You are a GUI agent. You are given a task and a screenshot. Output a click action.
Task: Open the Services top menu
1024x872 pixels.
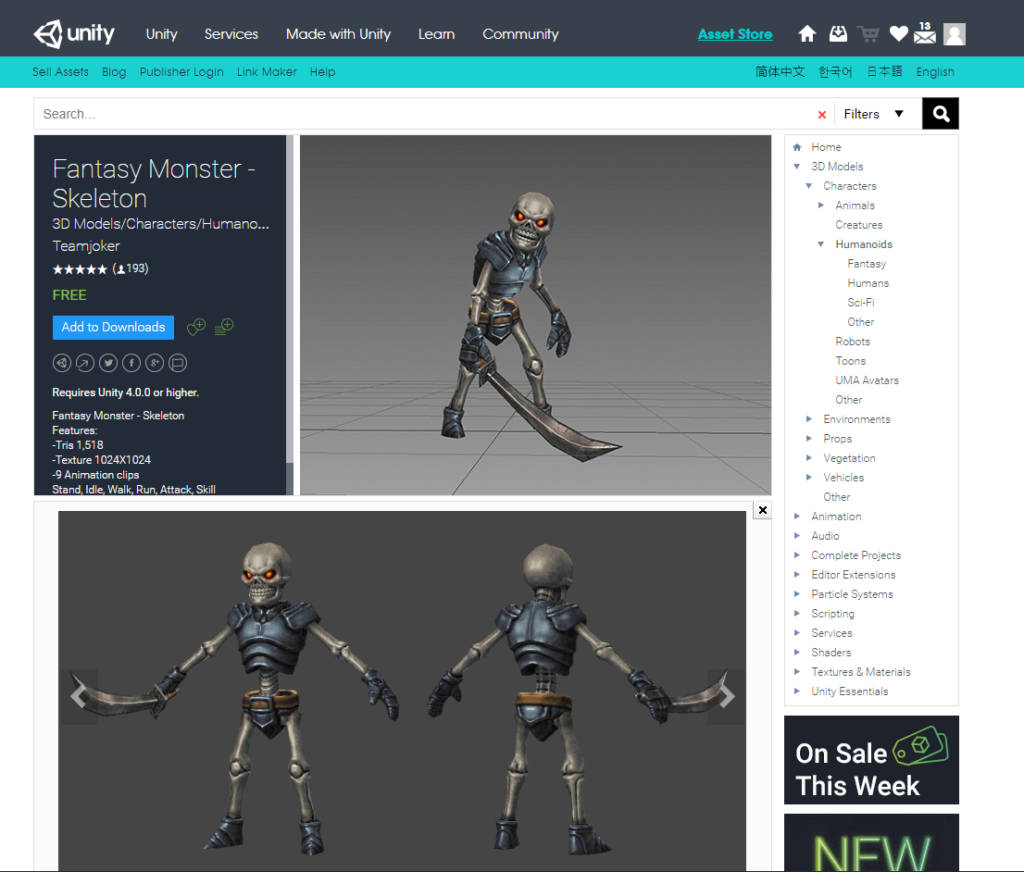(231, 34)
